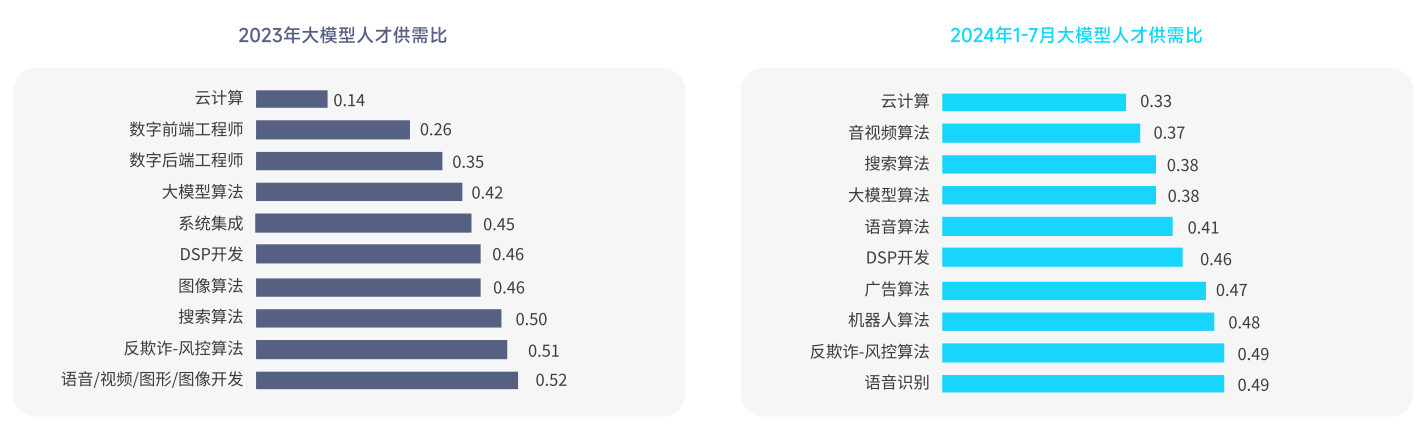This screenshot has width=1422, height=432.
Task: Select the 语音识别 bar
Action: coord(1083,383)
